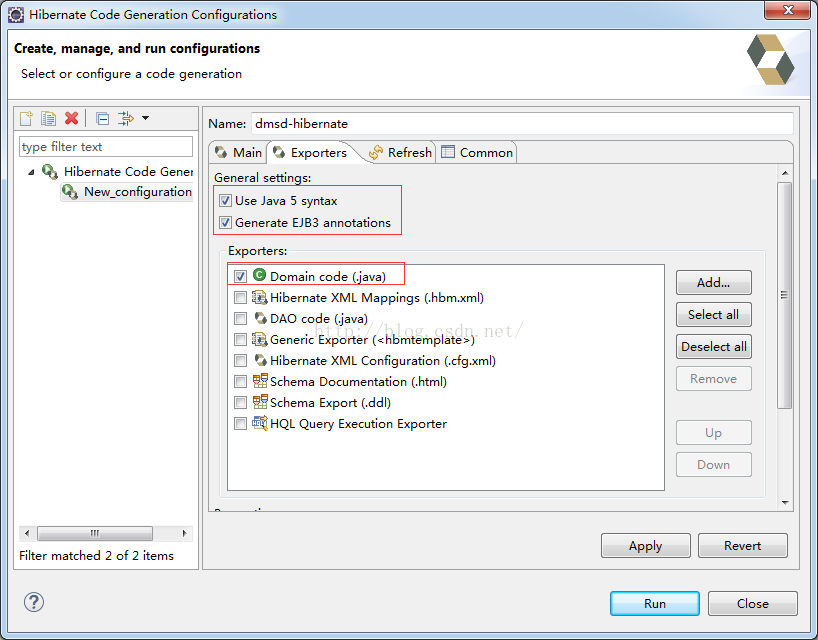Screen dimensions: 818x640
Task: Enable the Hibernate XML Mappings (.hbm.xml) exporter
Action: pos(240,297)
